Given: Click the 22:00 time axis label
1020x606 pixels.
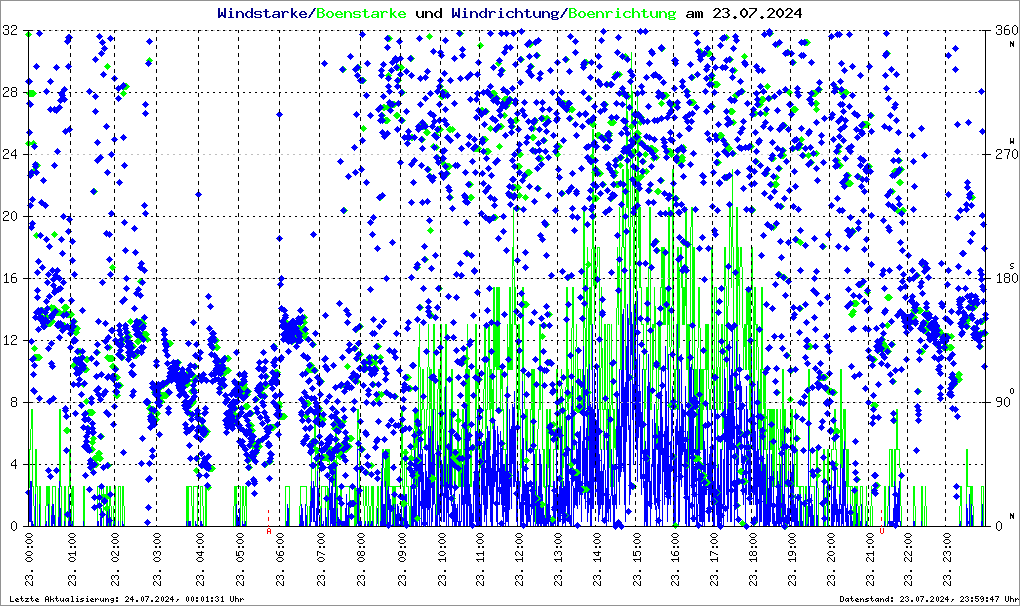Looking at the screenshot, I should pyautogui.click(x=908, y=559).
